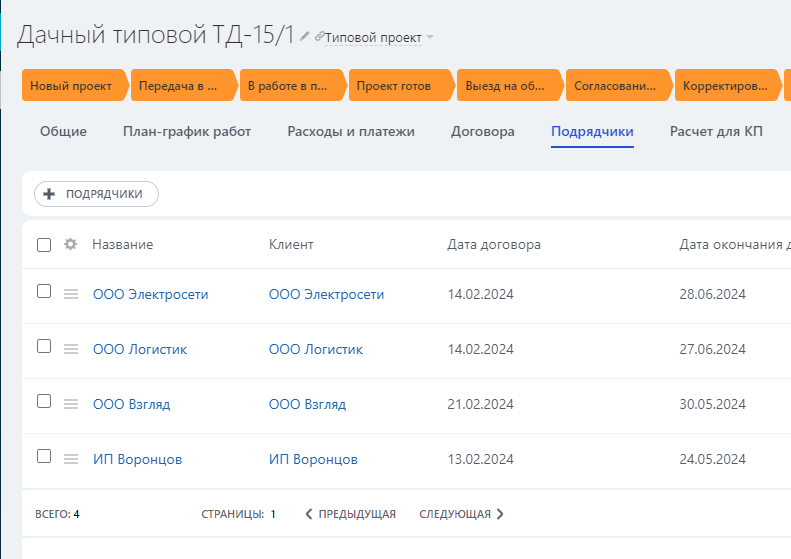
Task: Go to previous page with Предыдущая
Action: [x=350, y=514]
